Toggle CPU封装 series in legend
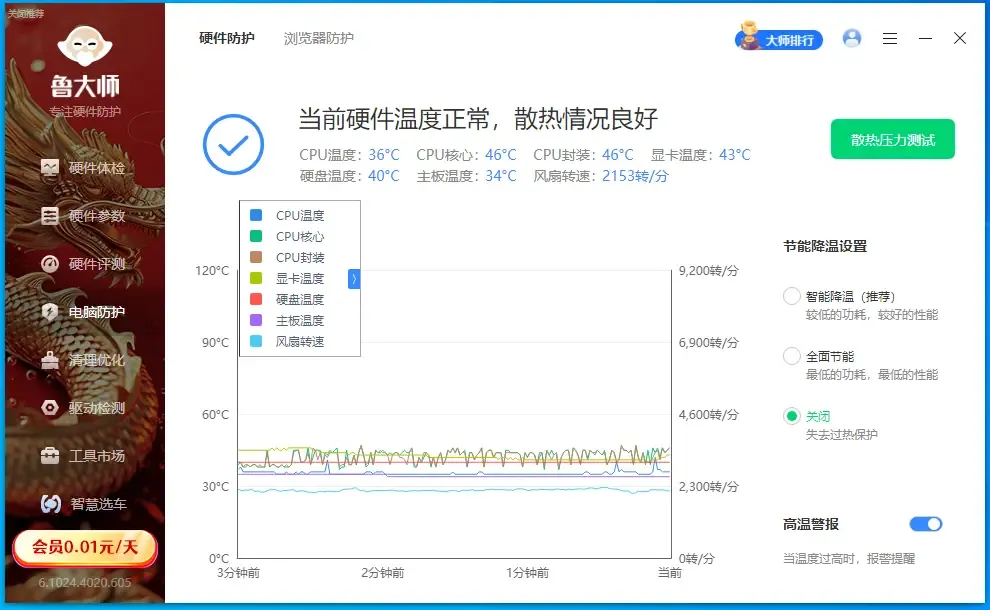The height and width of the screenshot is (610, 990). click(300, 258)
